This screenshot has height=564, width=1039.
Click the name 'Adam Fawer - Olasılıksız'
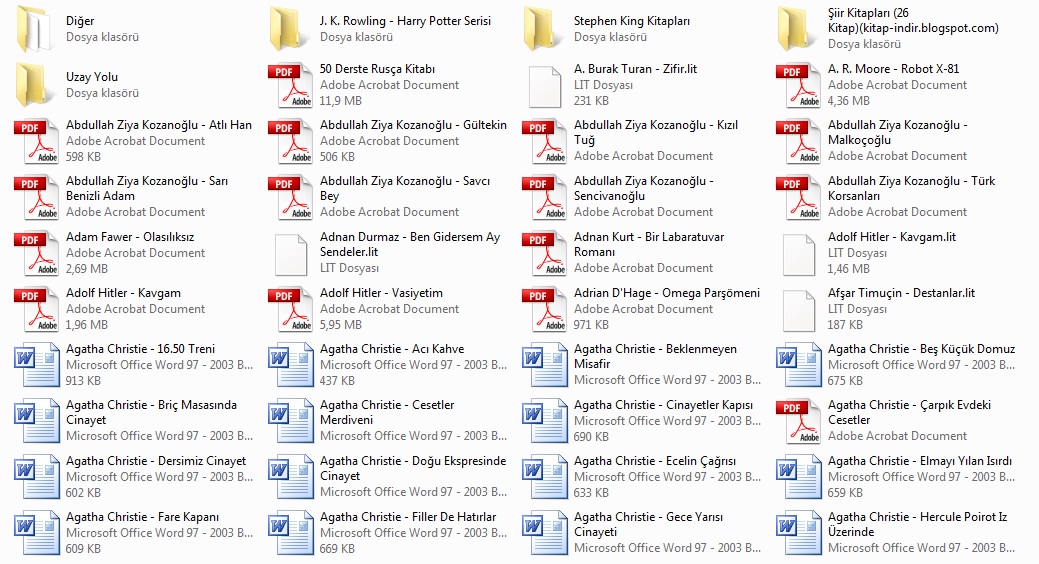coord(130,237)
